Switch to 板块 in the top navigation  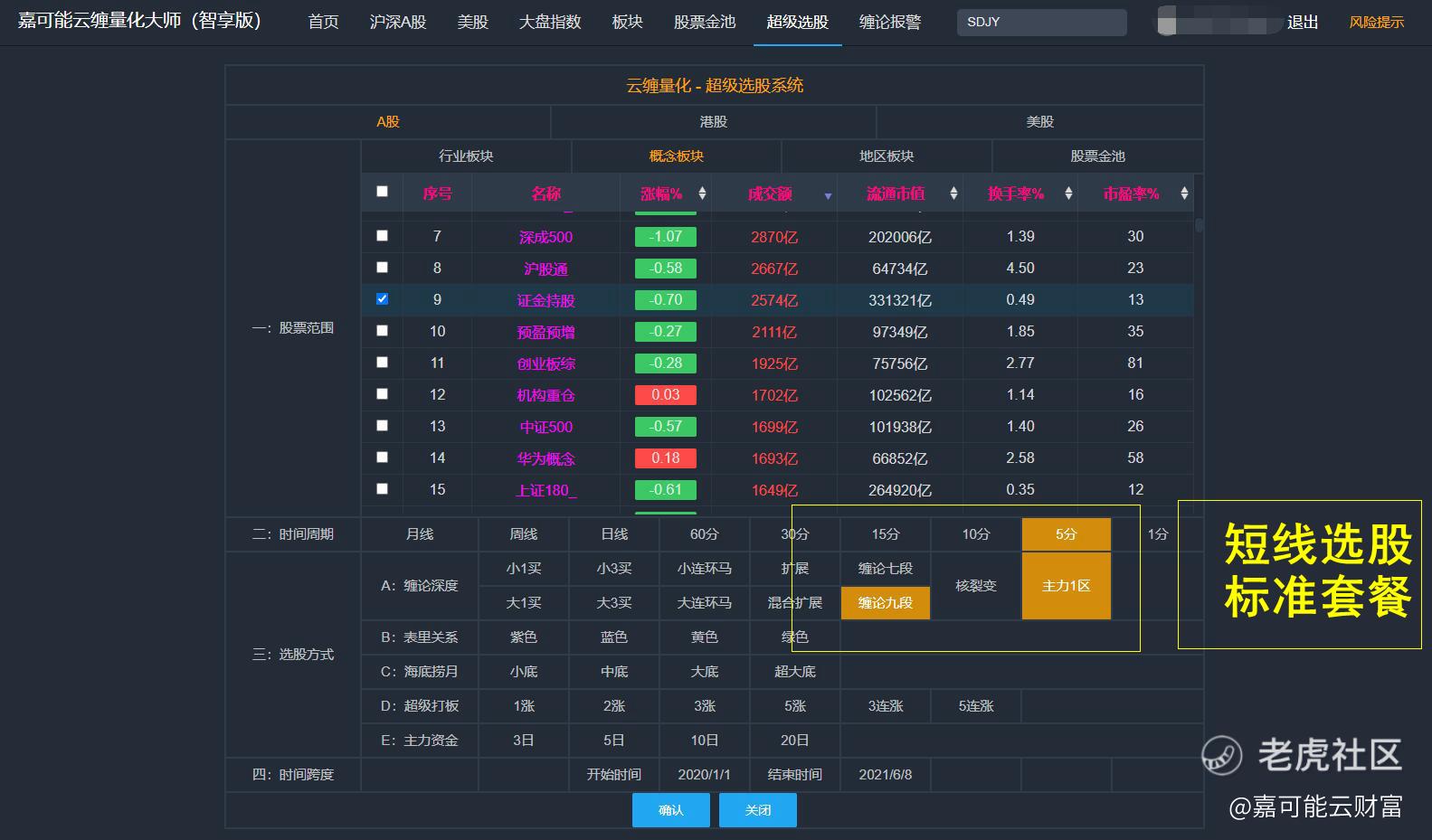[627, 22]
